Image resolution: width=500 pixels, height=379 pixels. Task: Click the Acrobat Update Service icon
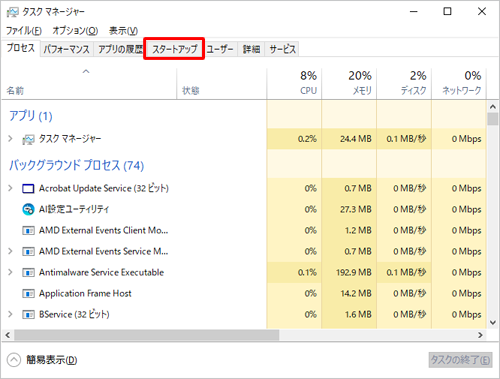pos(28,189)
